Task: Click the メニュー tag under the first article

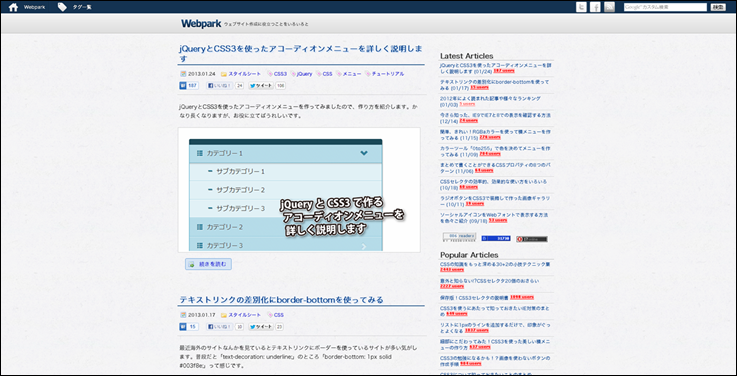Action: (x=352, y=74)
